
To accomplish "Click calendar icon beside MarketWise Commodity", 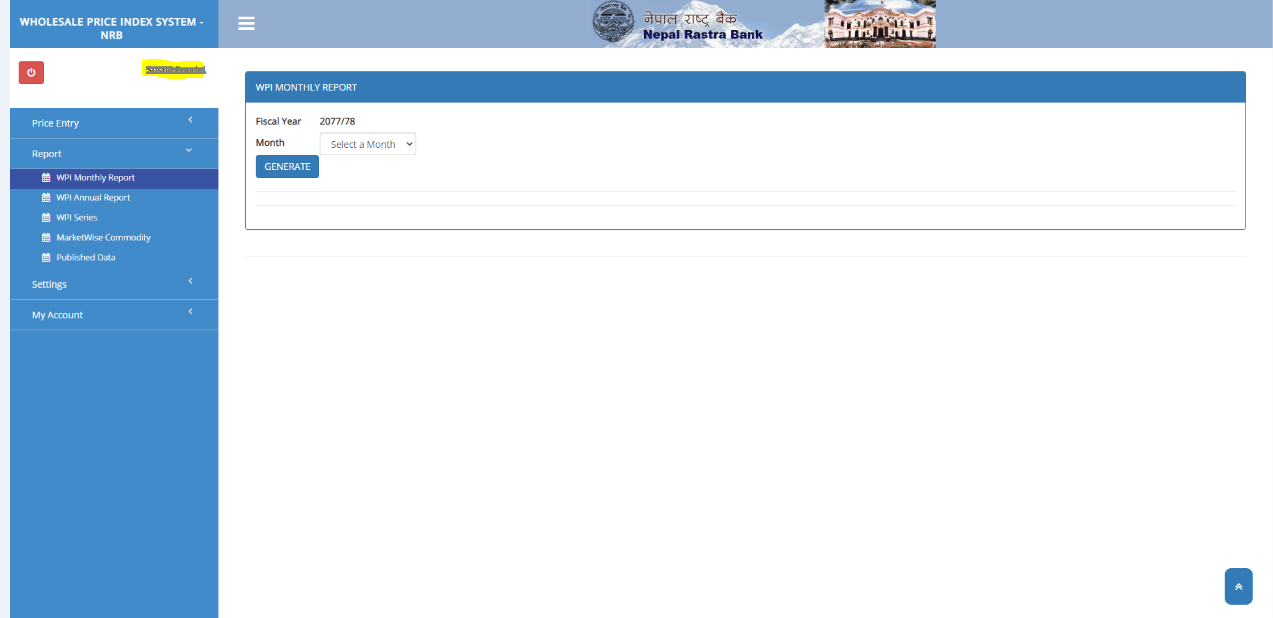I will click(x=46, y=238).
